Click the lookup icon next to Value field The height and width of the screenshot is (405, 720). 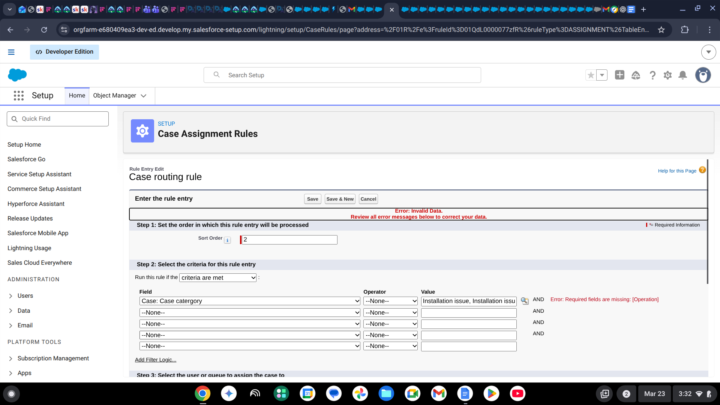pyautogui.click(x=524, y=301)
